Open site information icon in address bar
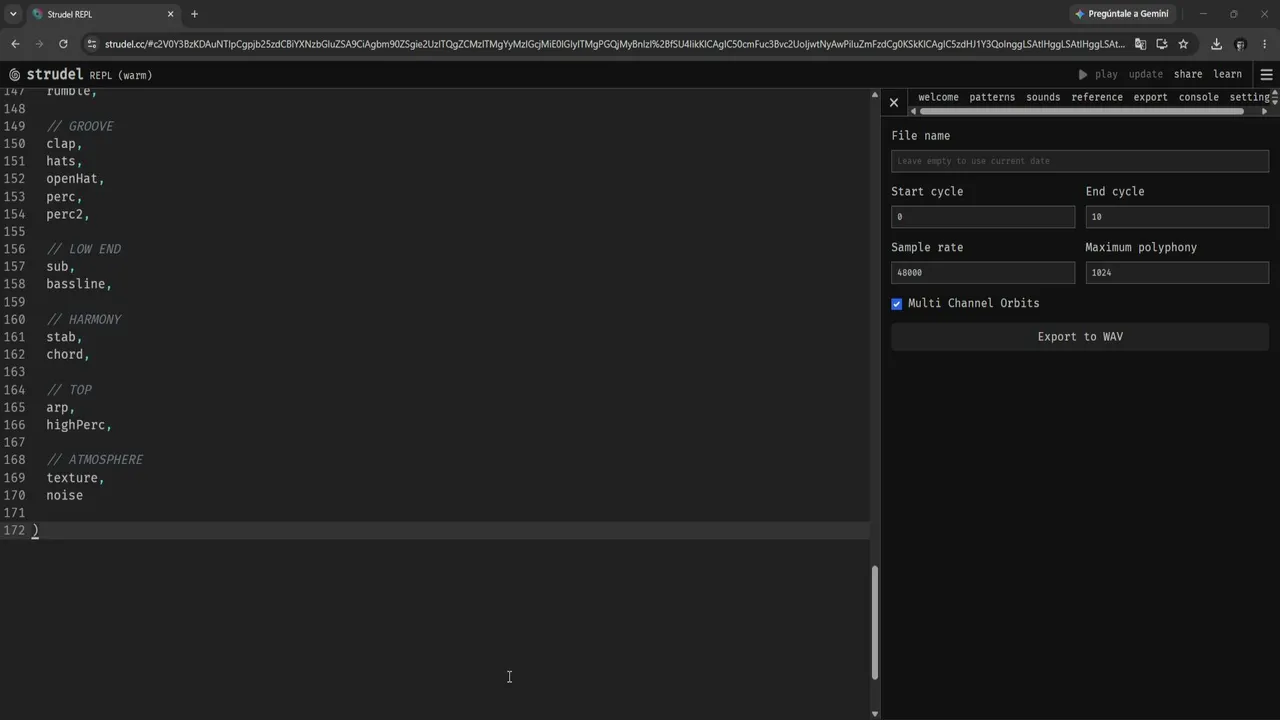 coord(92,44)
